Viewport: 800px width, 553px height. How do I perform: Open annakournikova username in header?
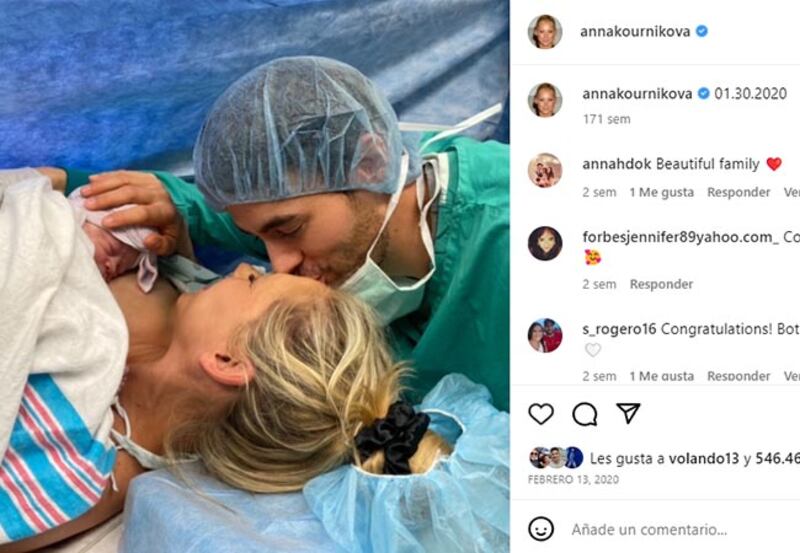635,32
